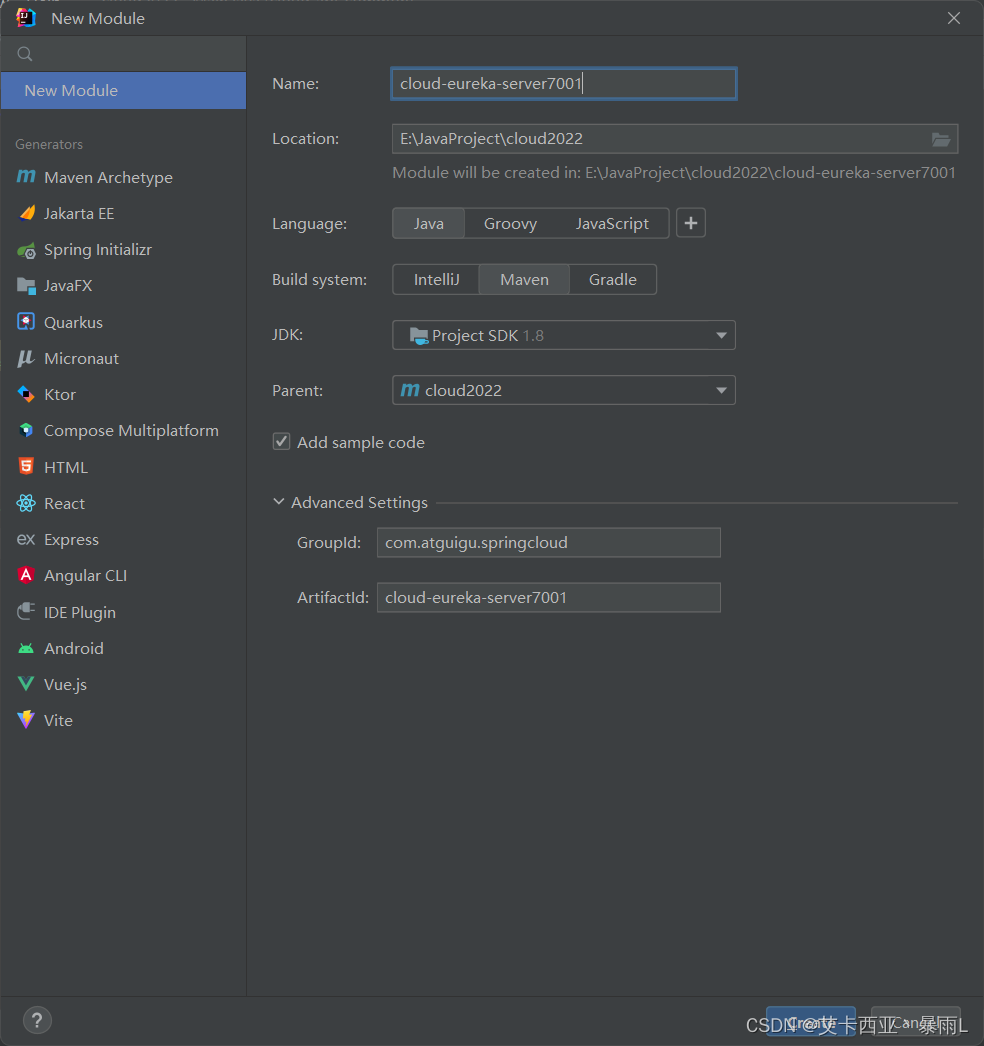Open help with the question mark button
This screenshot has height=1046, width=984.
coord(37,1020)
